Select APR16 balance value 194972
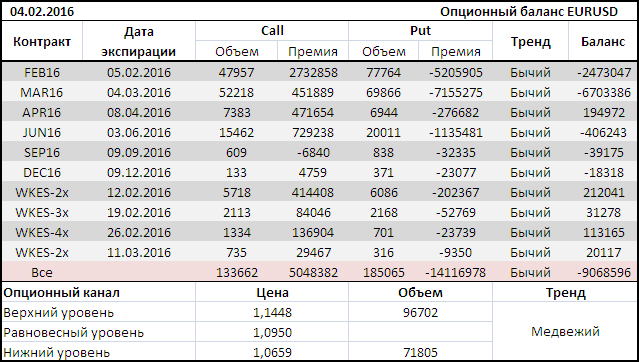This screenshot has height=362, width=639. pyautogui.click(x=604, y=113)
